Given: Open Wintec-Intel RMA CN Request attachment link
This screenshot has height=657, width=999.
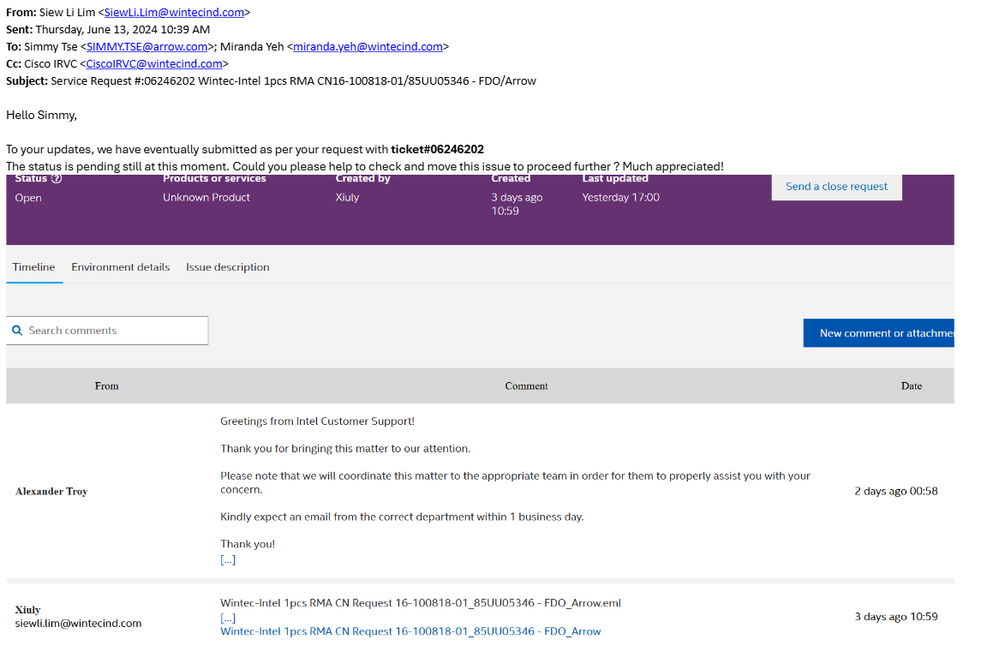Looking at the screenshot, I should coord(410,632).
